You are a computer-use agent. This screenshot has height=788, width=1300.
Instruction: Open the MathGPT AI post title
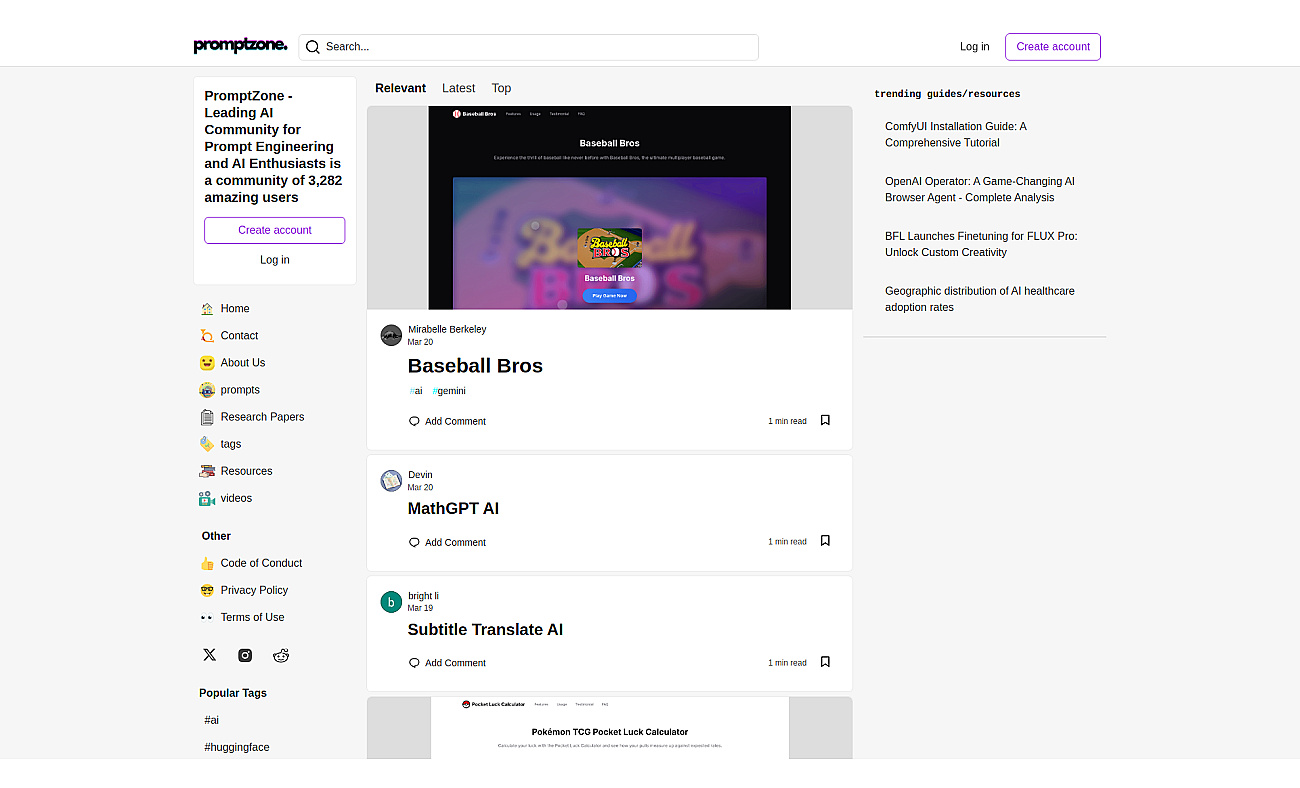[x=453, y=509]
